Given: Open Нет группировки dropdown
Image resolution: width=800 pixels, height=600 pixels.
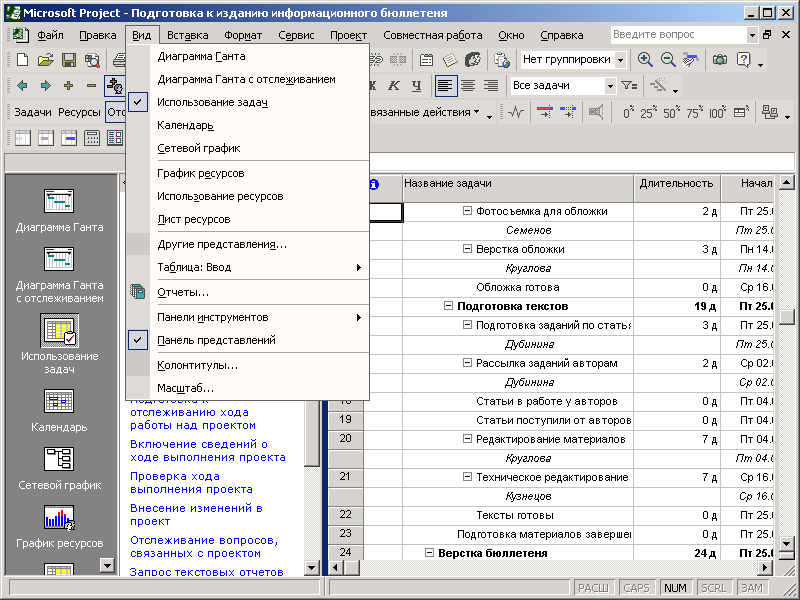Looking at the screenshot, I should 620,60.
